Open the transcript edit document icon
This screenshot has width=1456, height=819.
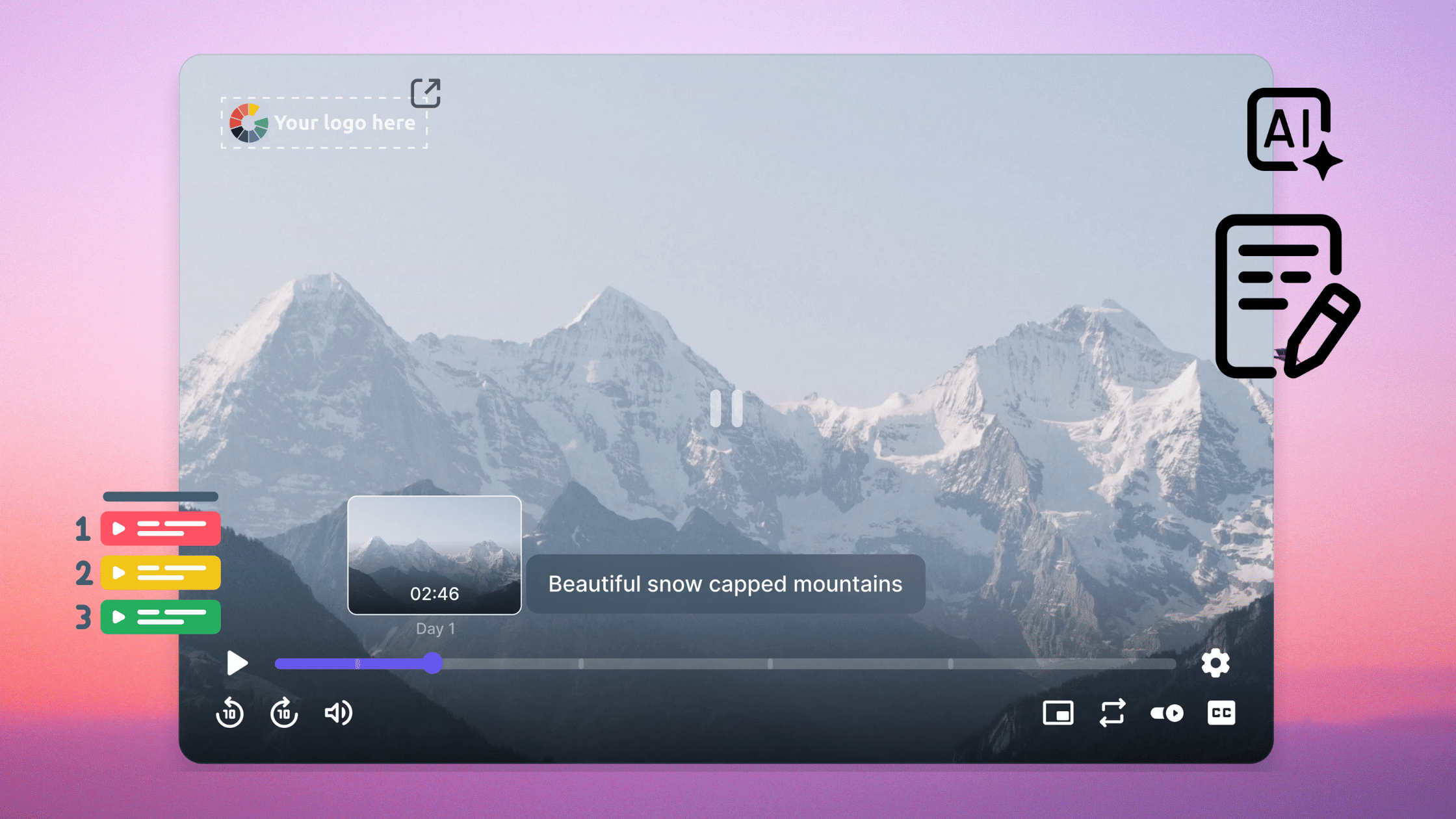pos(1286,296)
